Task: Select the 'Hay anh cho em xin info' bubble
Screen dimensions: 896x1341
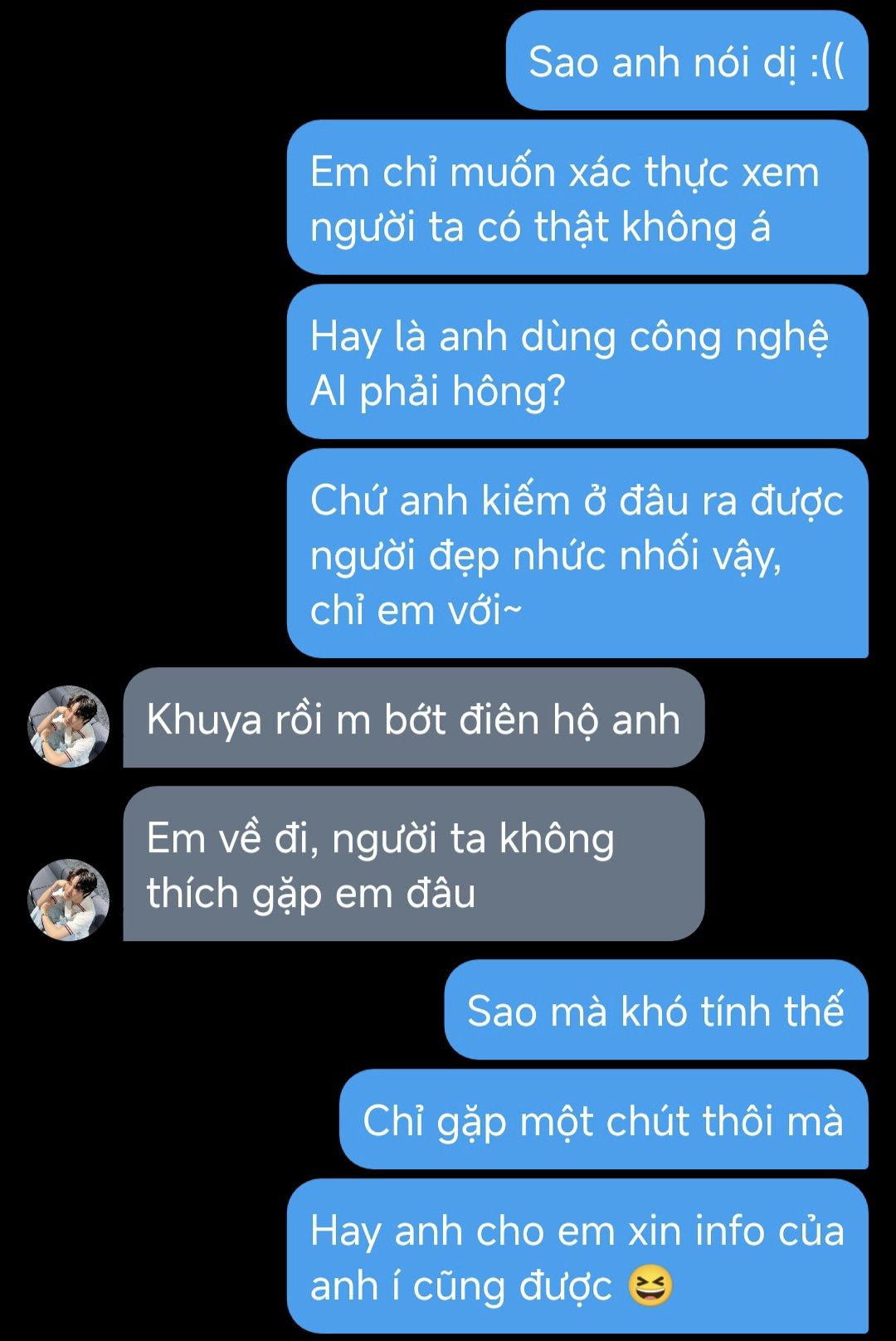Action: coord(577,1256)
